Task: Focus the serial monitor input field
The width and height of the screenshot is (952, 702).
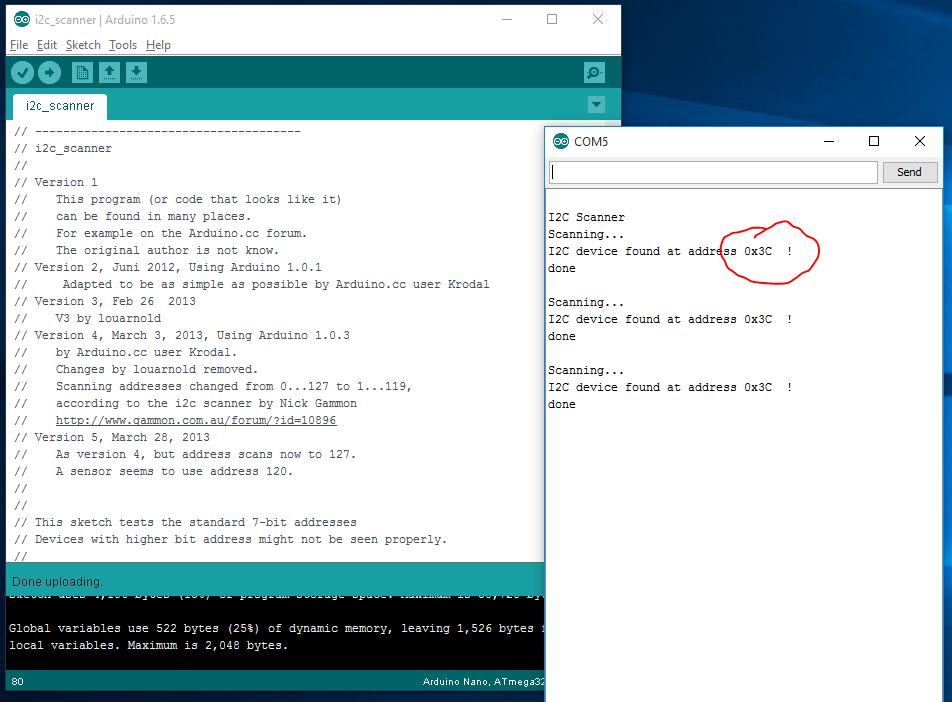Action: tap(713, 172)
